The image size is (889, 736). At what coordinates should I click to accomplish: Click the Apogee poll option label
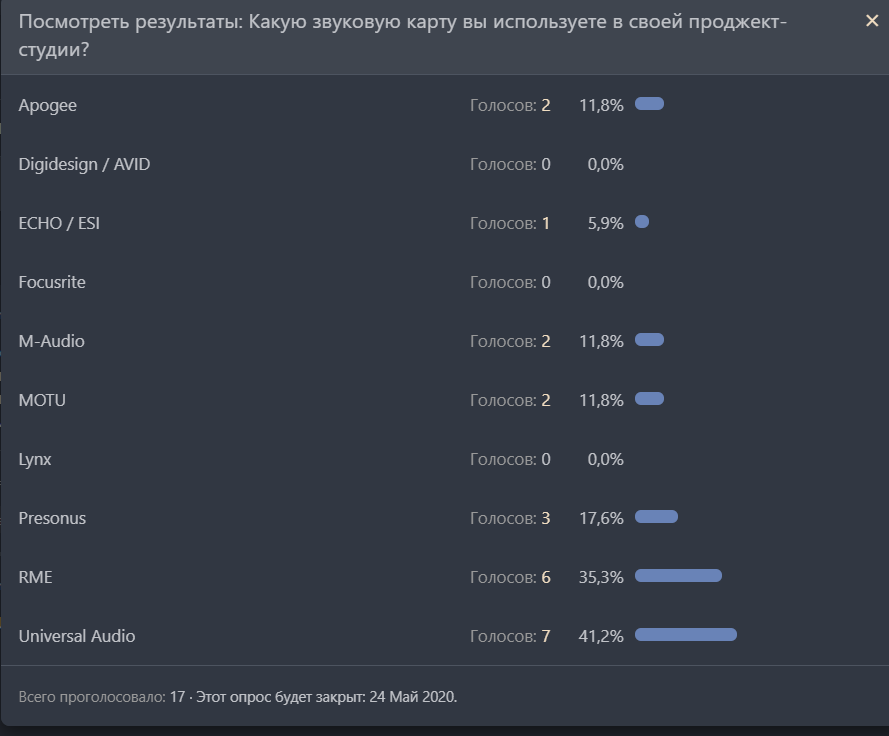[47, 105]
